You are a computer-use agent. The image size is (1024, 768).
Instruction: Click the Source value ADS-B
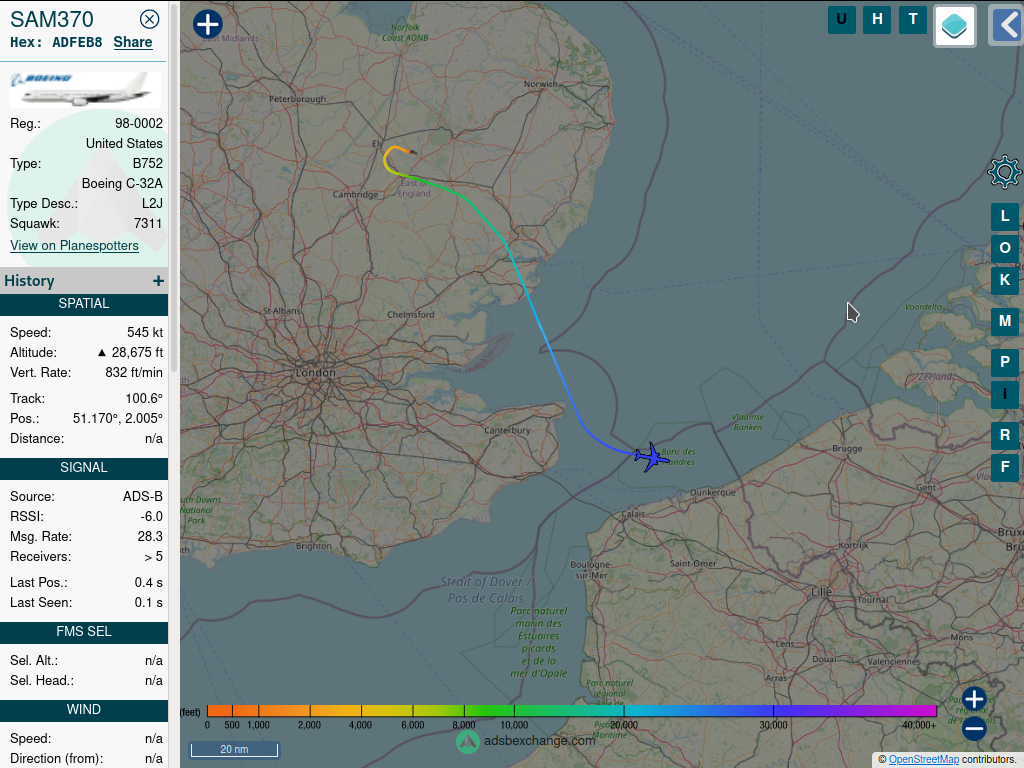click(x=143, y=497)
